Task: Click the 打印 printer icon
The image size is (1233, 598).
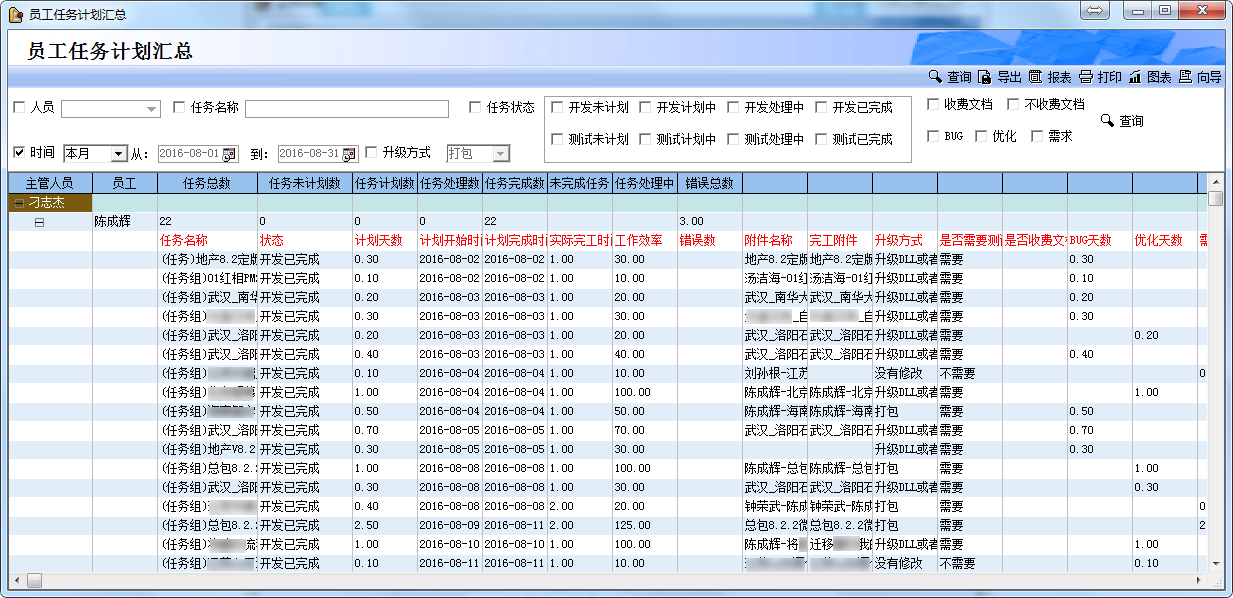Action: (x=1085, y=77)
